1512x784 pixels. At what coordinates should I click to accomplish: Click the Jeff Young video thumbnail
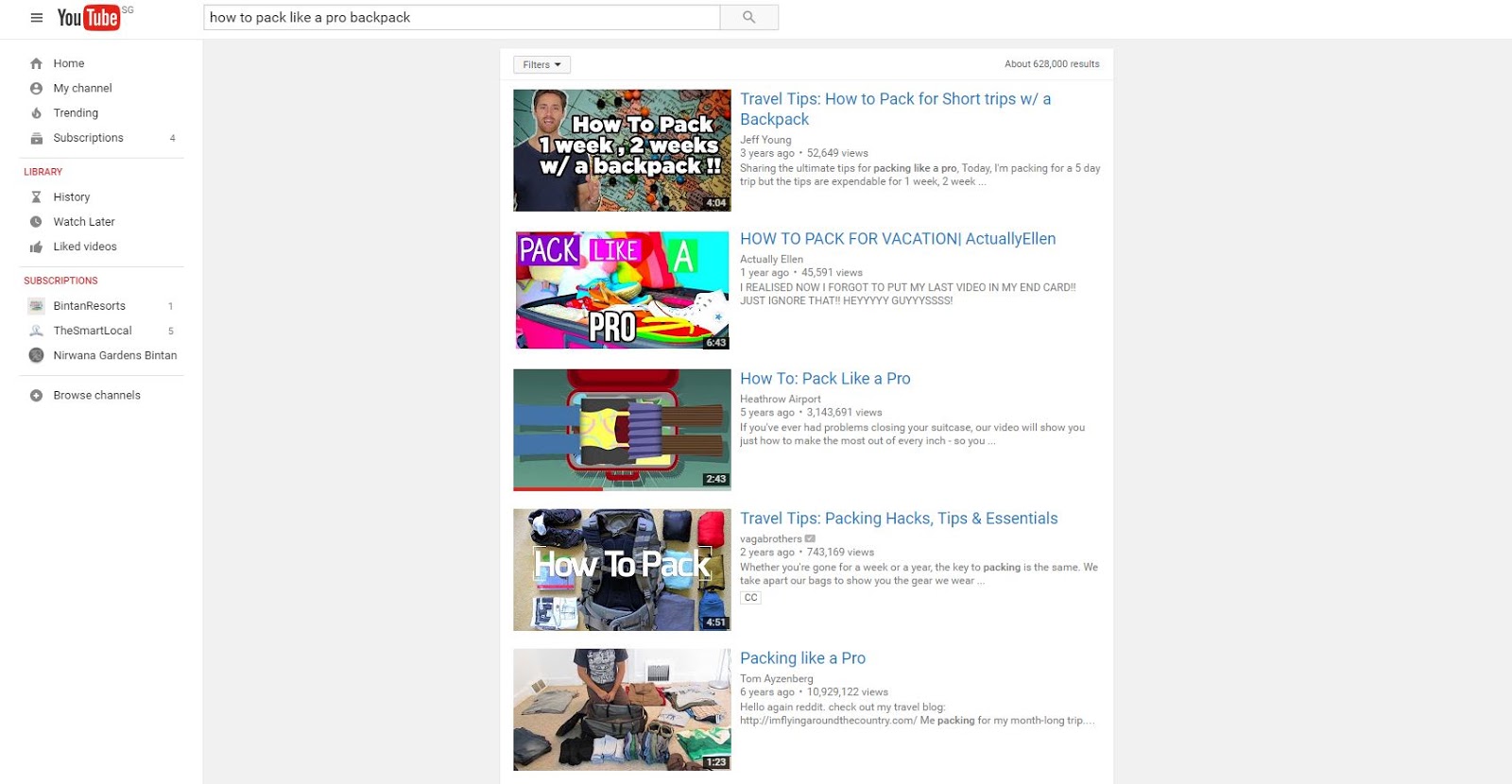point(622,150)
